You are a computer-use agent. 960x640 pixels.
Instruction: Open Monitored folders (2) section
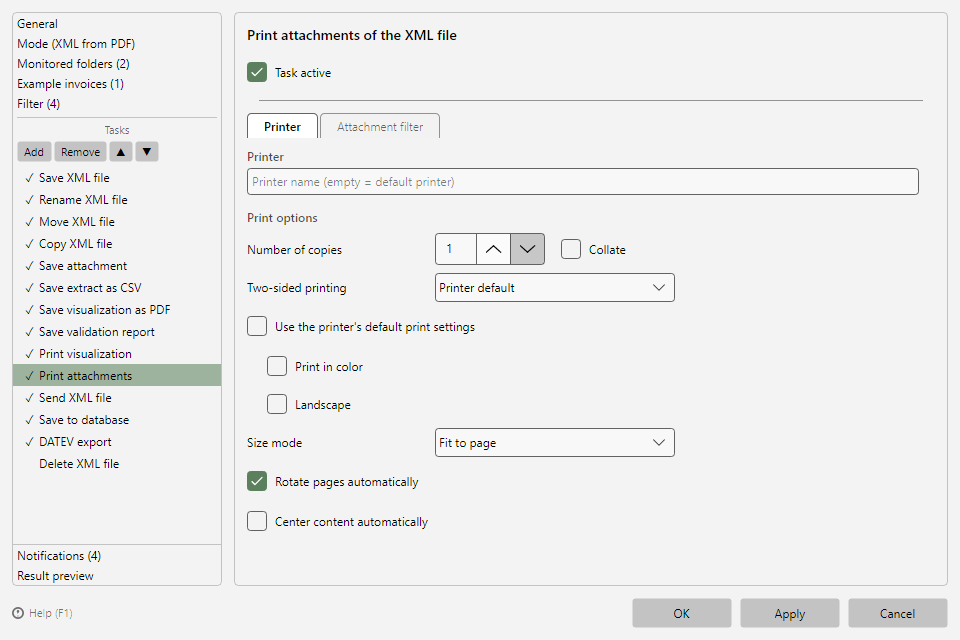click(73, 64)
